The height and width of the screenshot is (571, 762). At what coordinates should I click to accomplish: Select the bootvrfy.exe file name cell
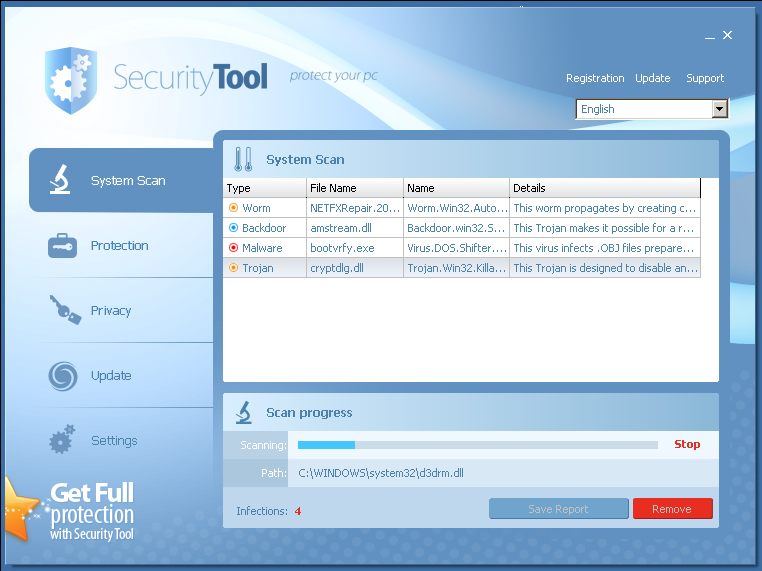click(x=355, y=248)
